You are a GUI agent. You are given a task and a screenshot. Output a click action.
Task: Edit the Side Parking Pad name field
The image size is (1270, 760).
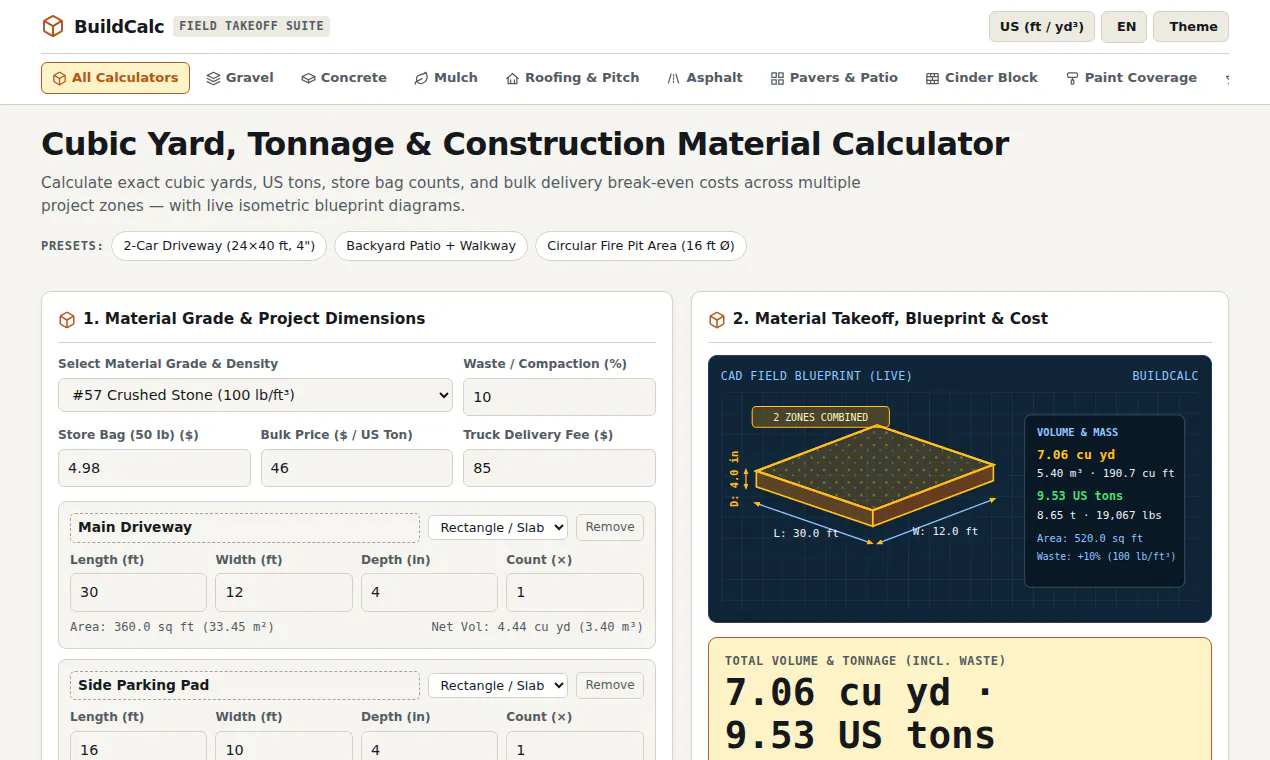(245, 685)
